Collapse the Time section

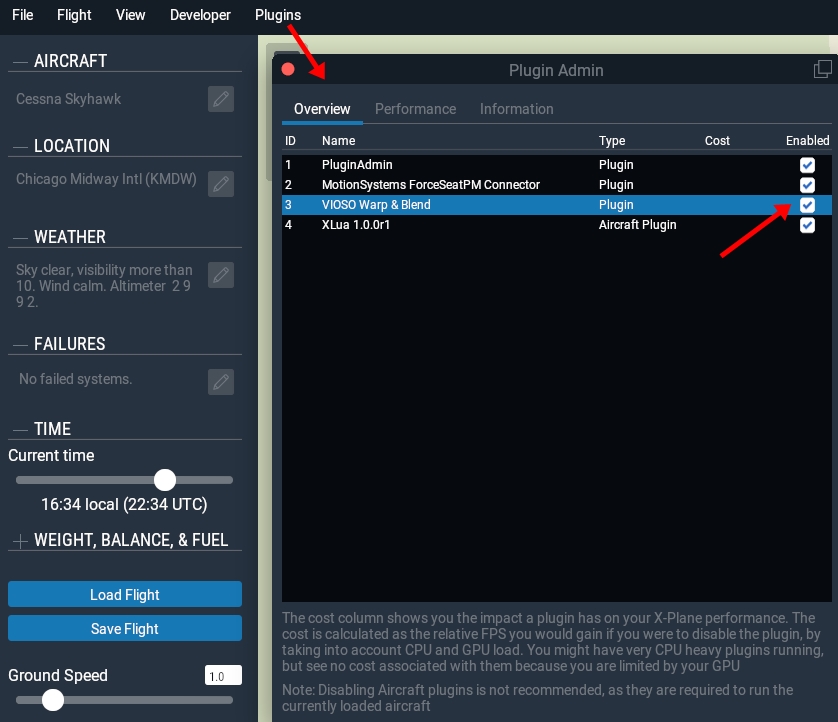point(20,430)
